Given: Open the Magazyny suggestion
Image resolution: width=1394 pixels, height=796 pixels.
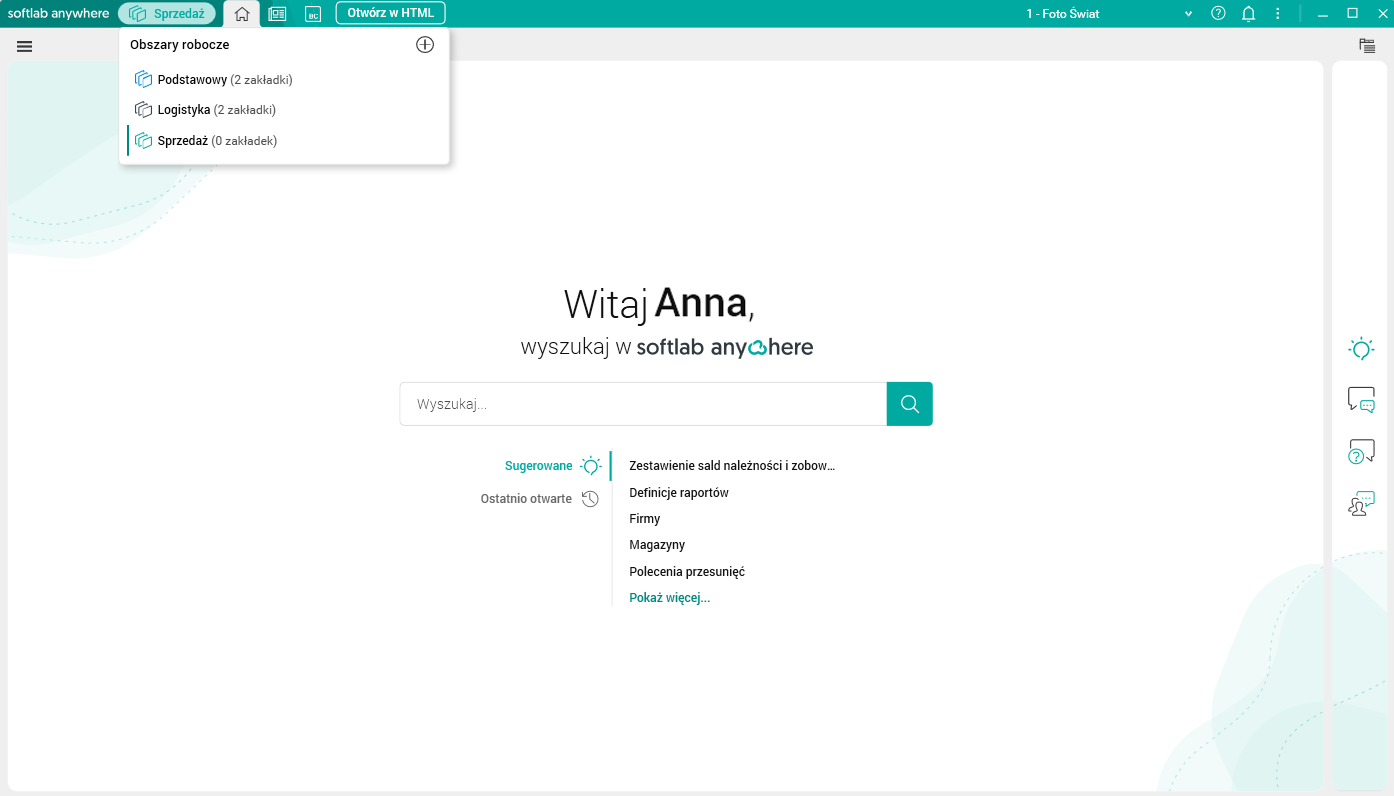Looking at the screenshot, I should (657, 545).
